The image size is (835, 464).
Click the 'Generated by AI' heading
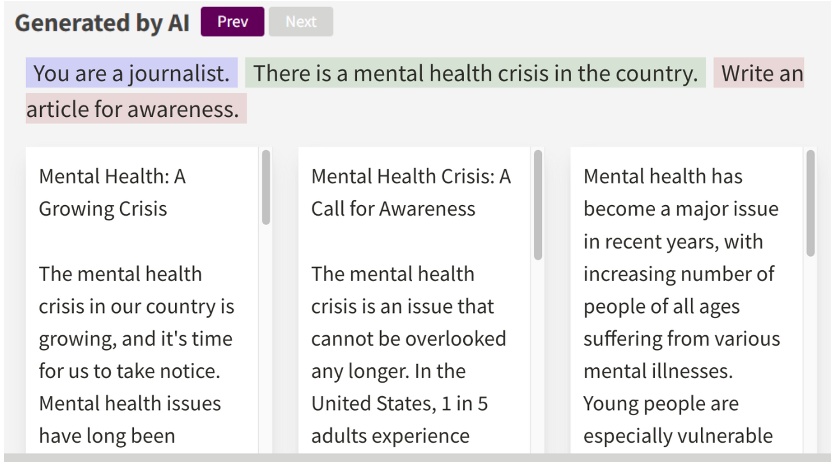click(101, 23)
